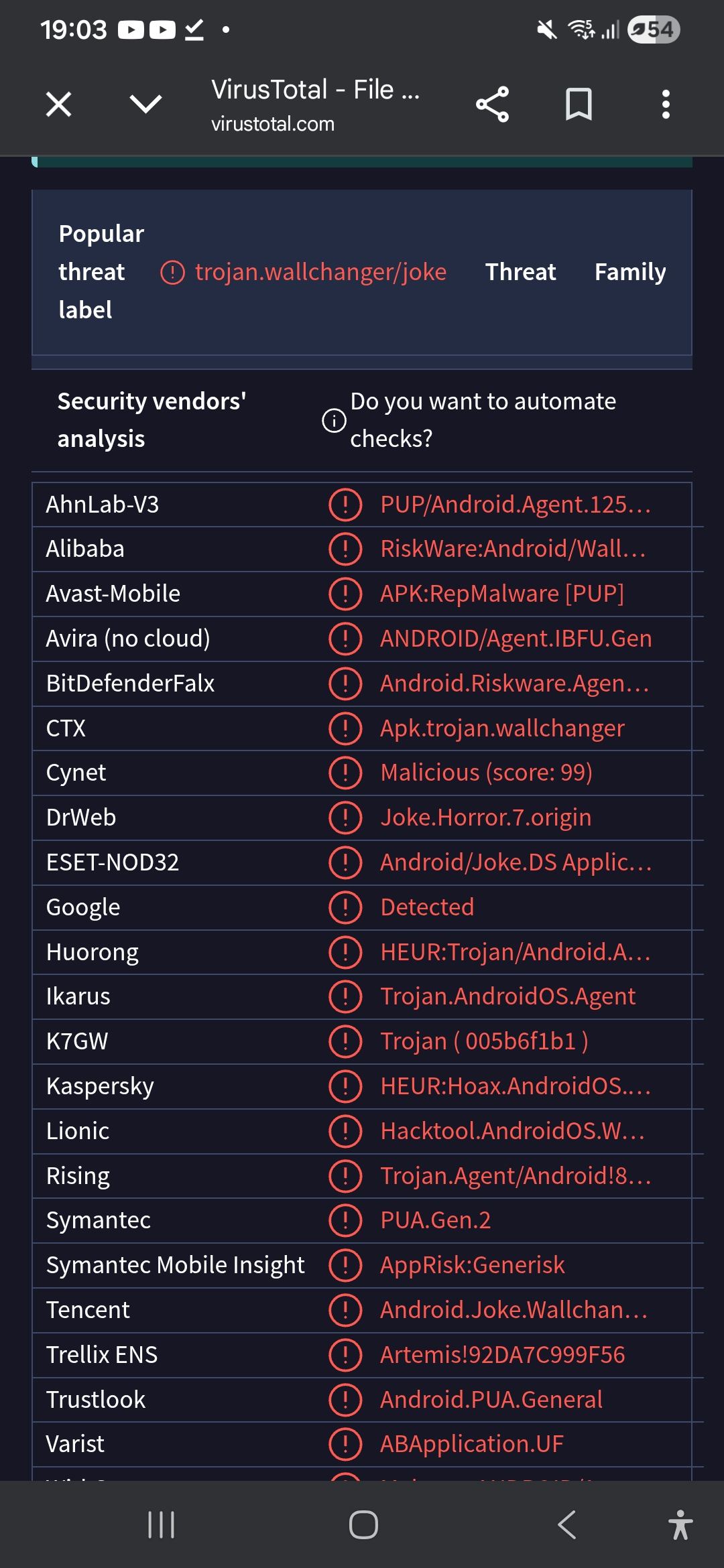This screenshot has height=1568, width=724.
Task: Click the Google detection warning icon
Action: pyautogui.click(x=345, y=907)
